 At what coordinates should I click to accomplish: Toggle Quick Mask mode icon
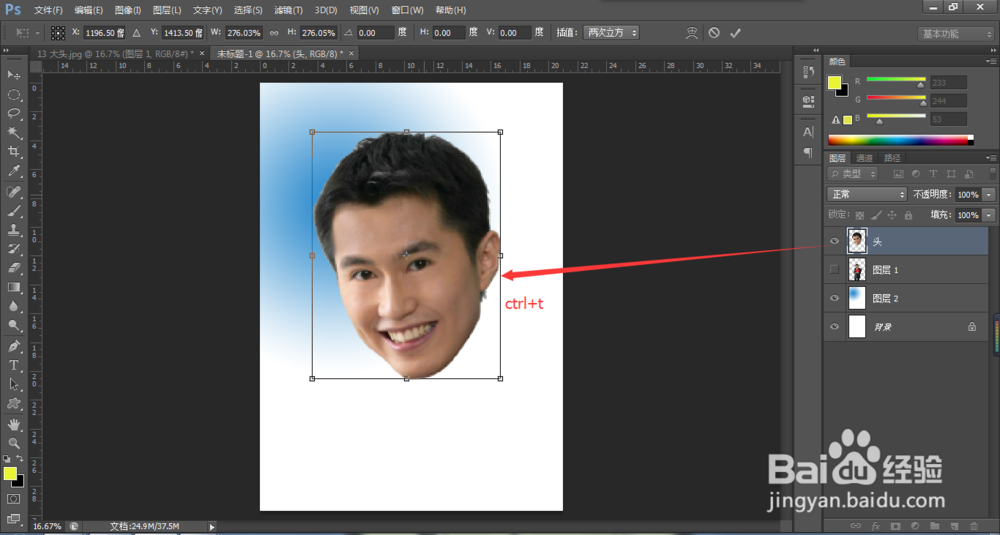pos(13,499)
